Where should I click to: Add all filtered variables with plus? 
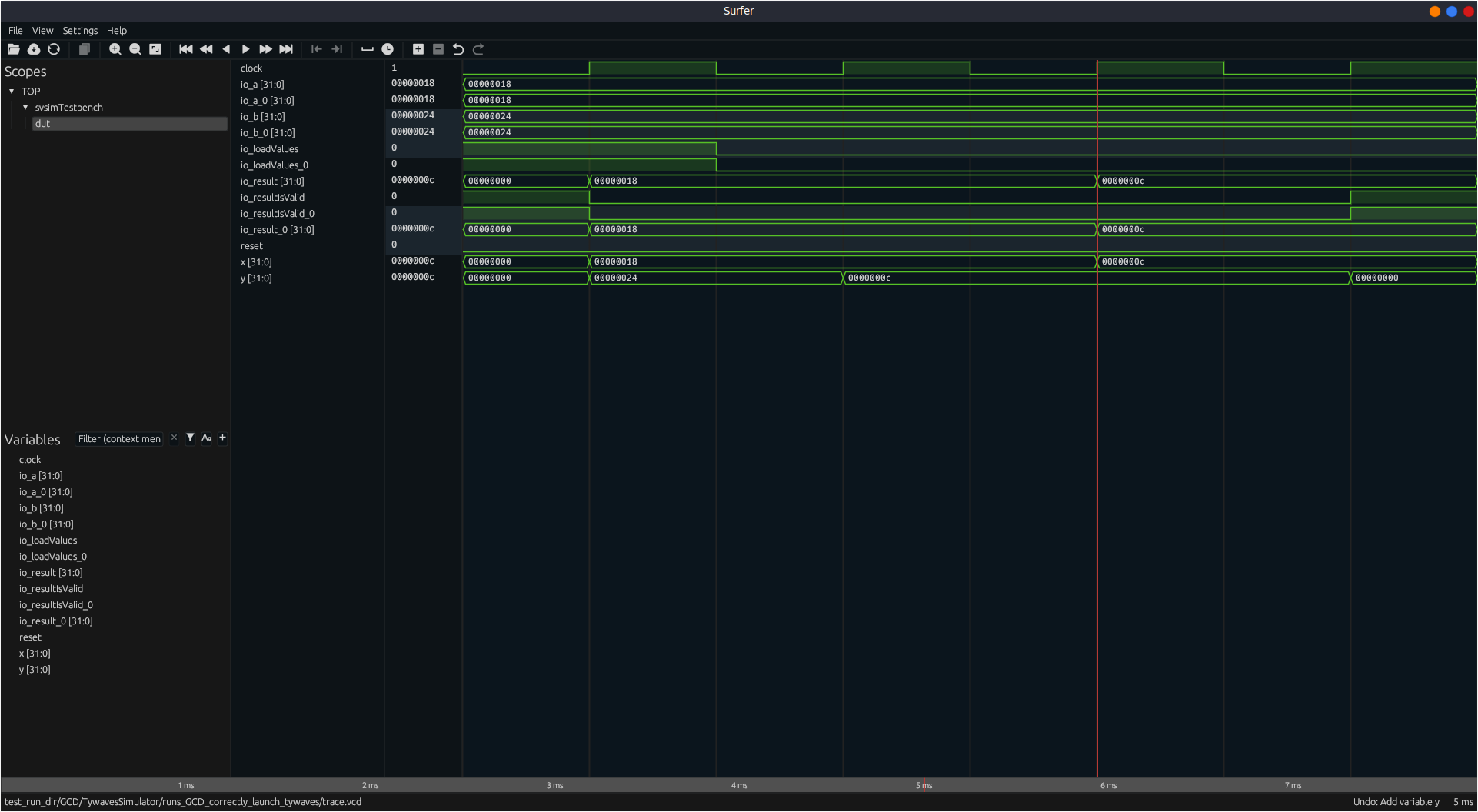(x=223, y=438)
